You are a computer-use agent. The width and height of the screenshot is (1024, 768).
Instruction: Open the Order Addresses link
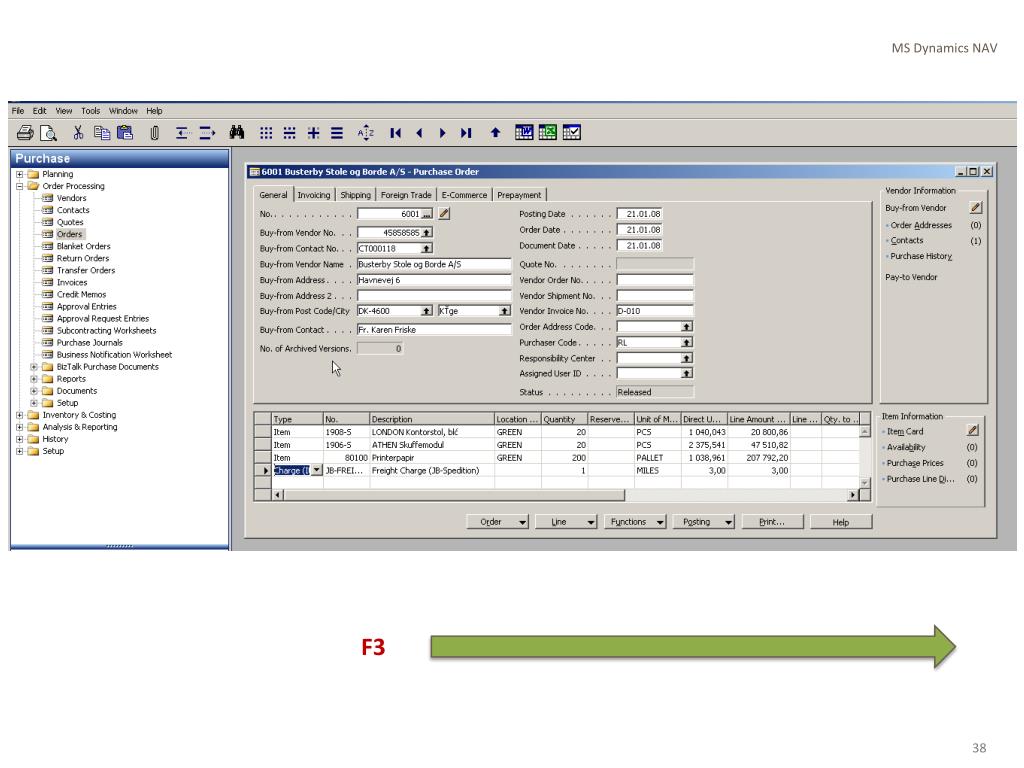pyautogui.click(x=921, y=225)
